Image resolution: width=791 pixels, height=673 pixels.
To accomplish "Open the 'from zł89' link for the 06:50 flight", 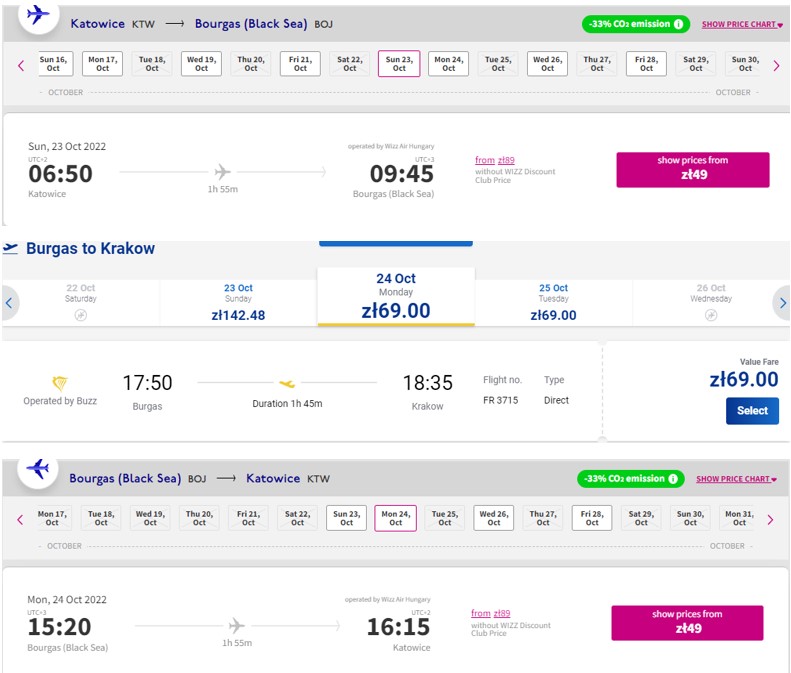I will 495,160.
